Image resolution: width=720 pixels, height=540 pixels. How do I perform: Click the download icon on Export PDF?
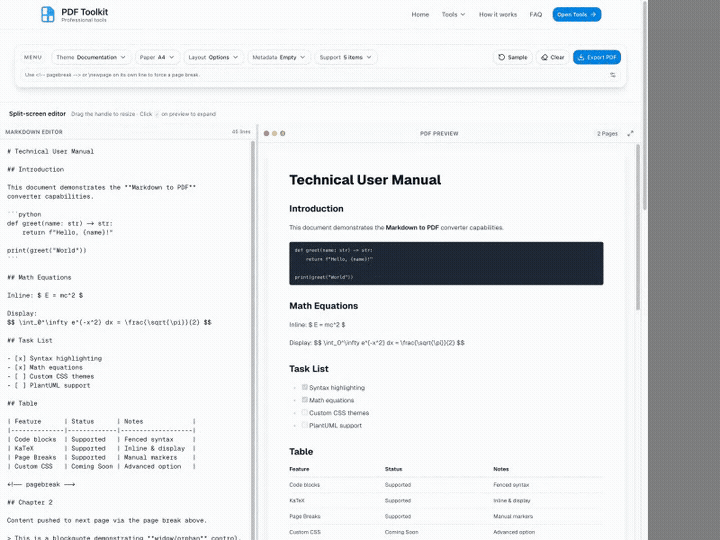click(x=581, y=57)
